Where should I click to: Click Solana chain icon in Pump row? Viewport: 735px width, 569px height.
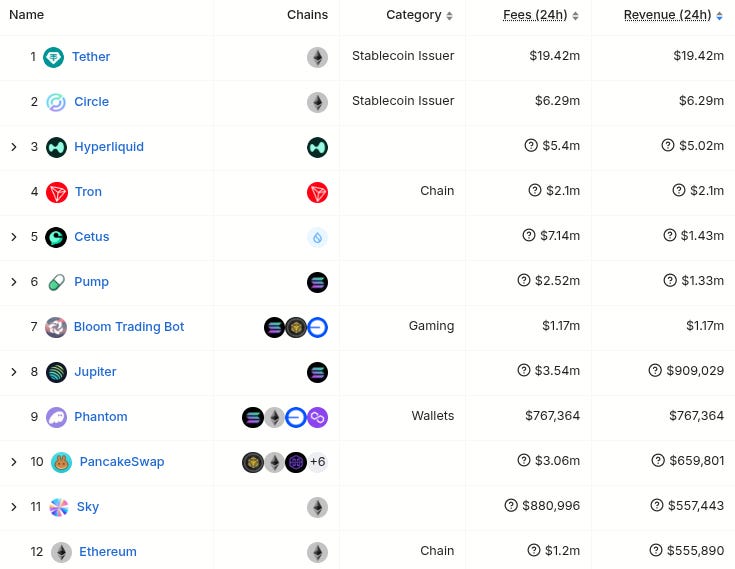(317, 282)
